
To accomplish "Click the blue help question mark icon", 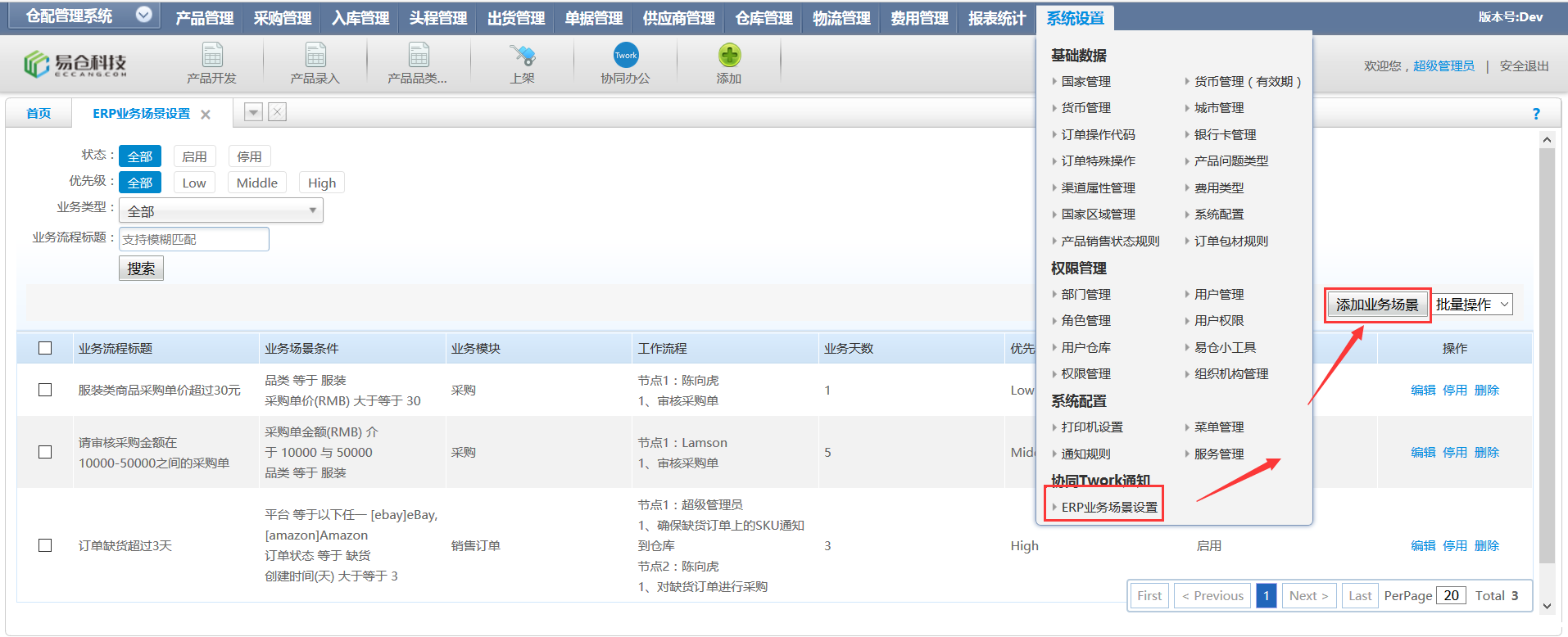I will [x=1536, y=114].
